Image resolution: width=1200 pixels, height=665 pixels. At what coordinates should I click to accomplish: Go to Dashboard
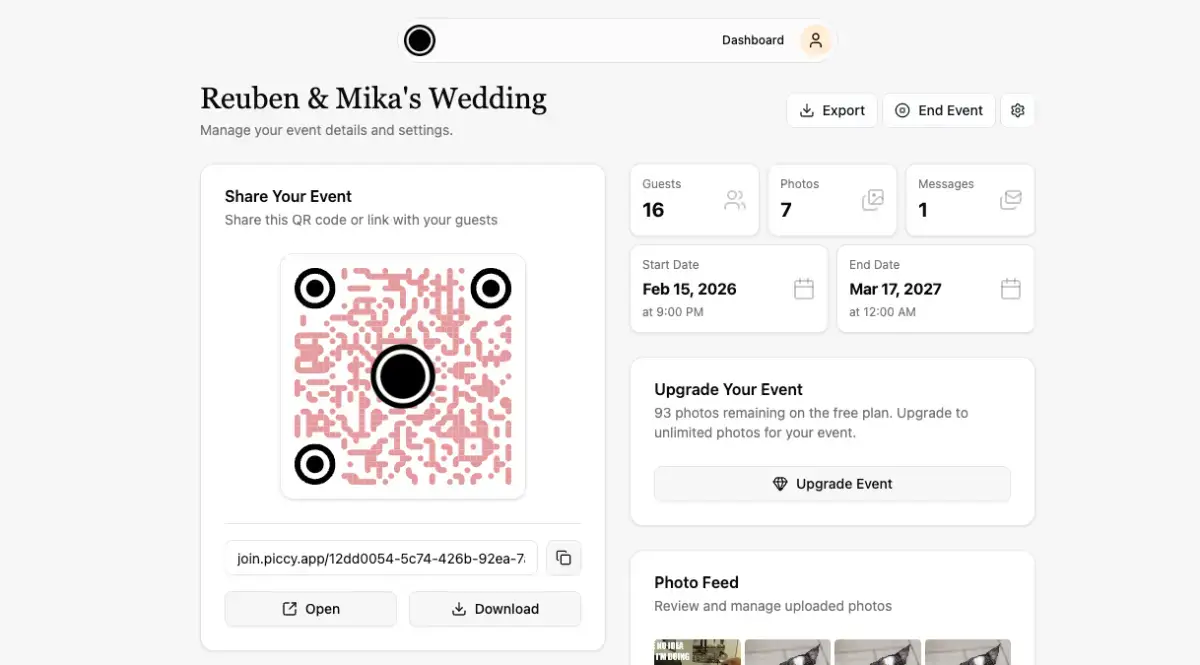tap(753, 40)
